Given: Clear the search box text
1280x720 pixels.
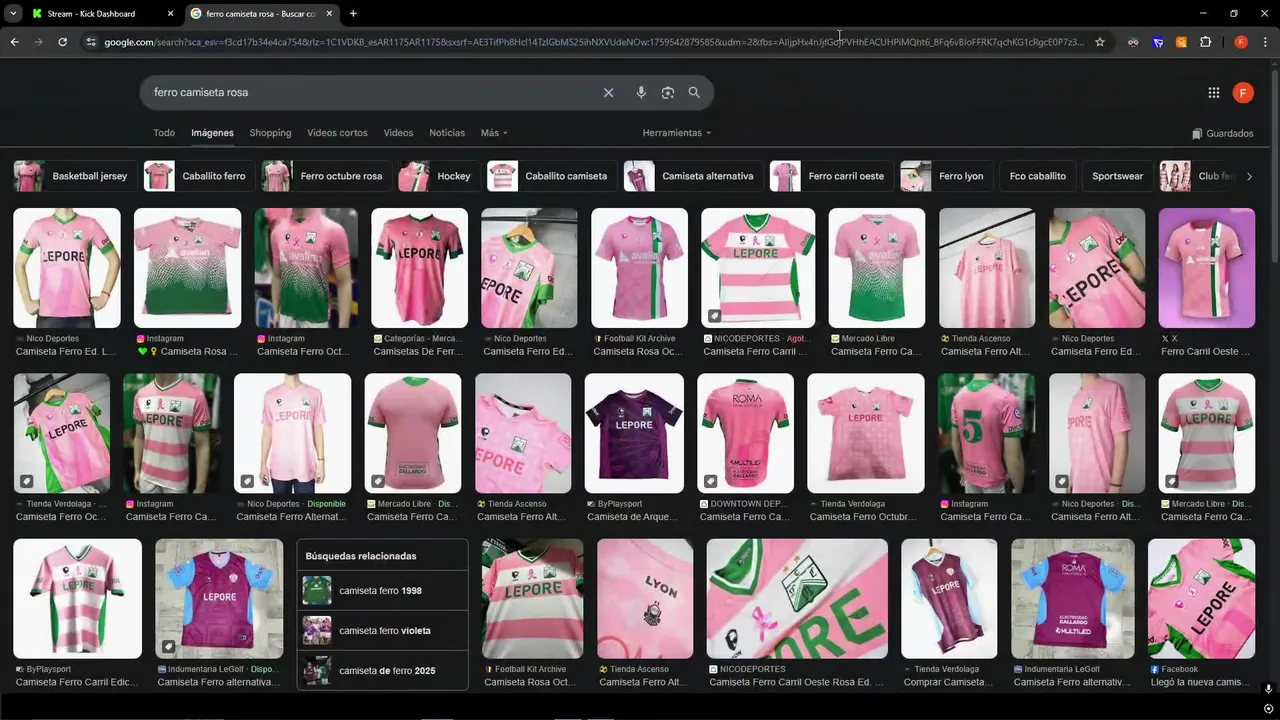Looking at the screenshot, I should pos(608,92).
